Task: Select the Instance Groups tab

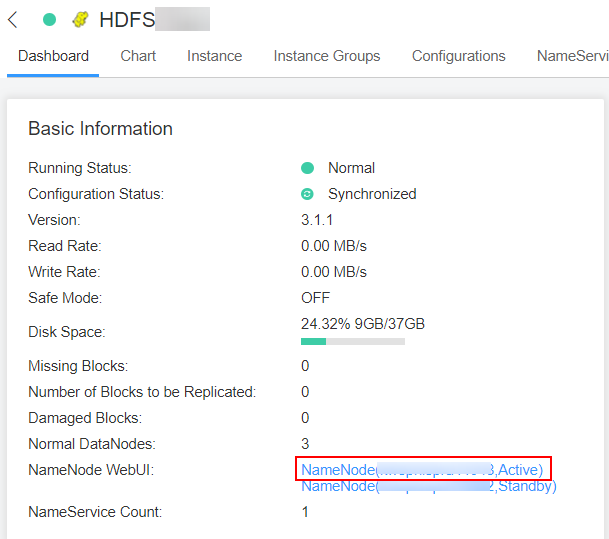Action: [327, 56]
